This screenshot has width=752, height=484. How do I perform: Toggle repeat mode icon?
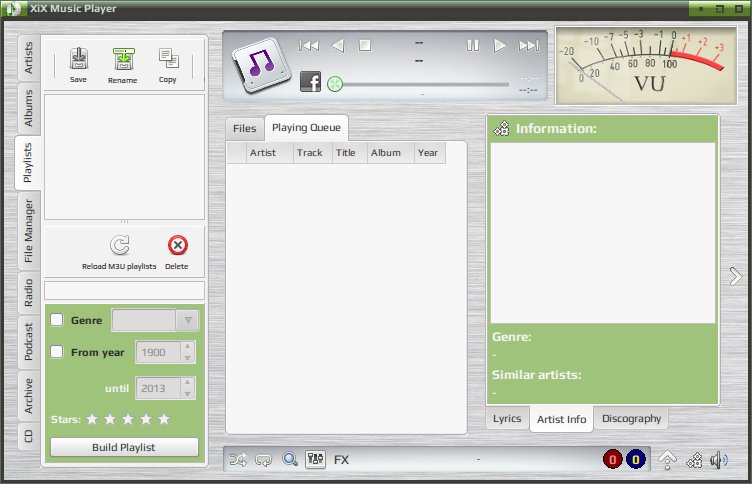tap(263, 460)
